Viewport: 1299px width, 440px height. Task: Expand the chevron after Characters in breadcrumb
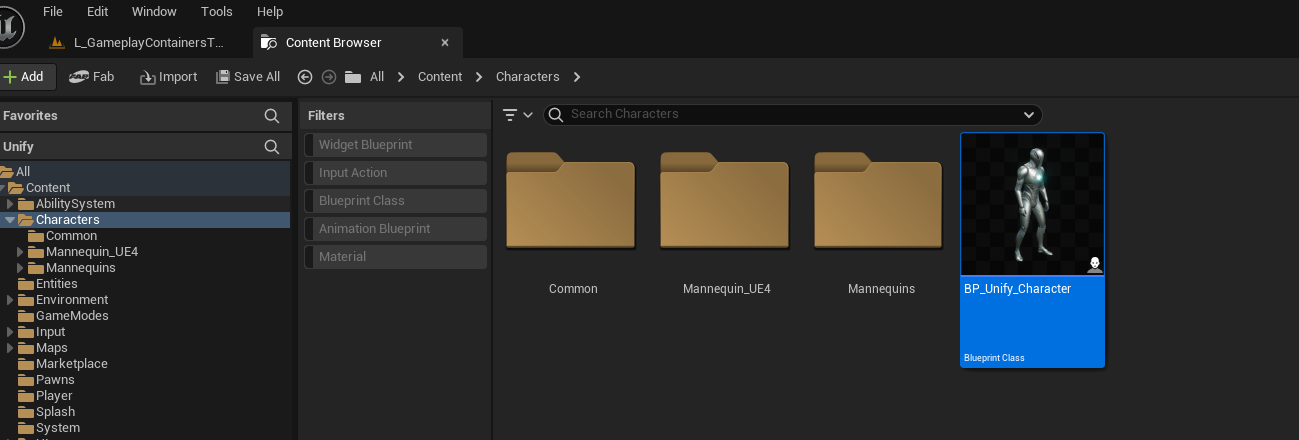tap(577, 77)
